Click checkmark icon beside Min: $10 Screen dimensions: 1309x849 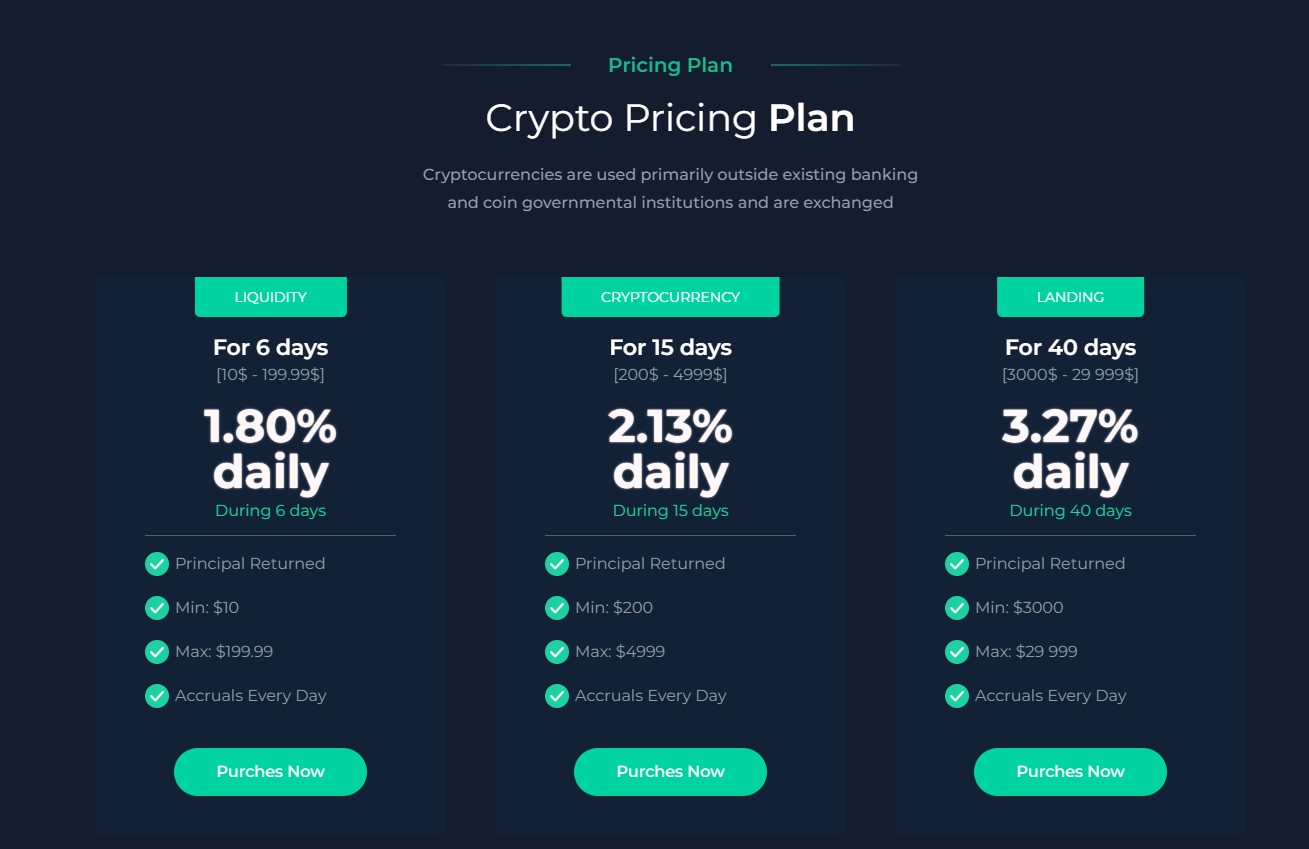157,608
